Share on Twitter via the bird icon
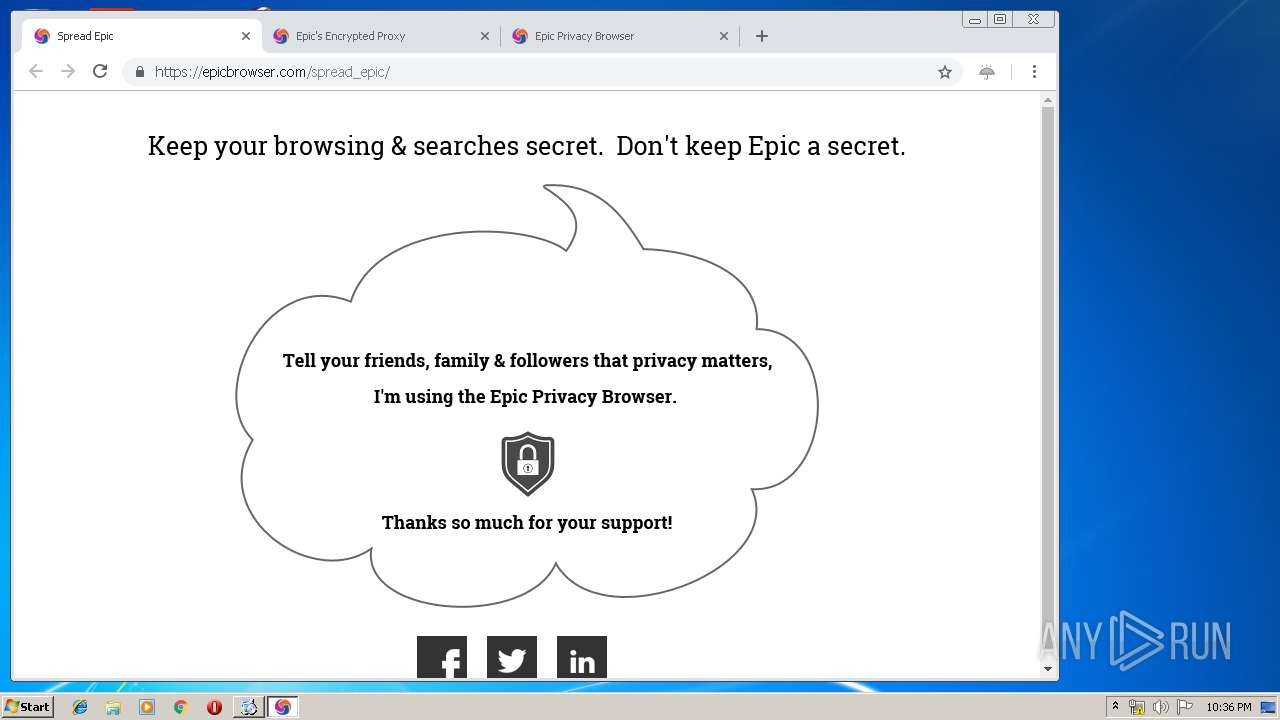Screen dimensions: 1280x720 pyautogui.click(x=512, y=657)
